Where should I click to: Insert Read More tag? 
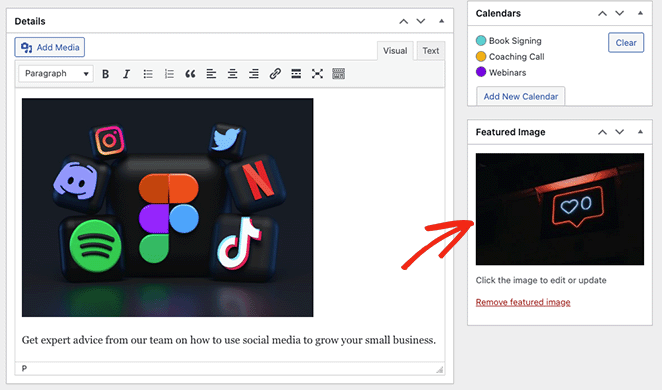(x=296, y=74)
